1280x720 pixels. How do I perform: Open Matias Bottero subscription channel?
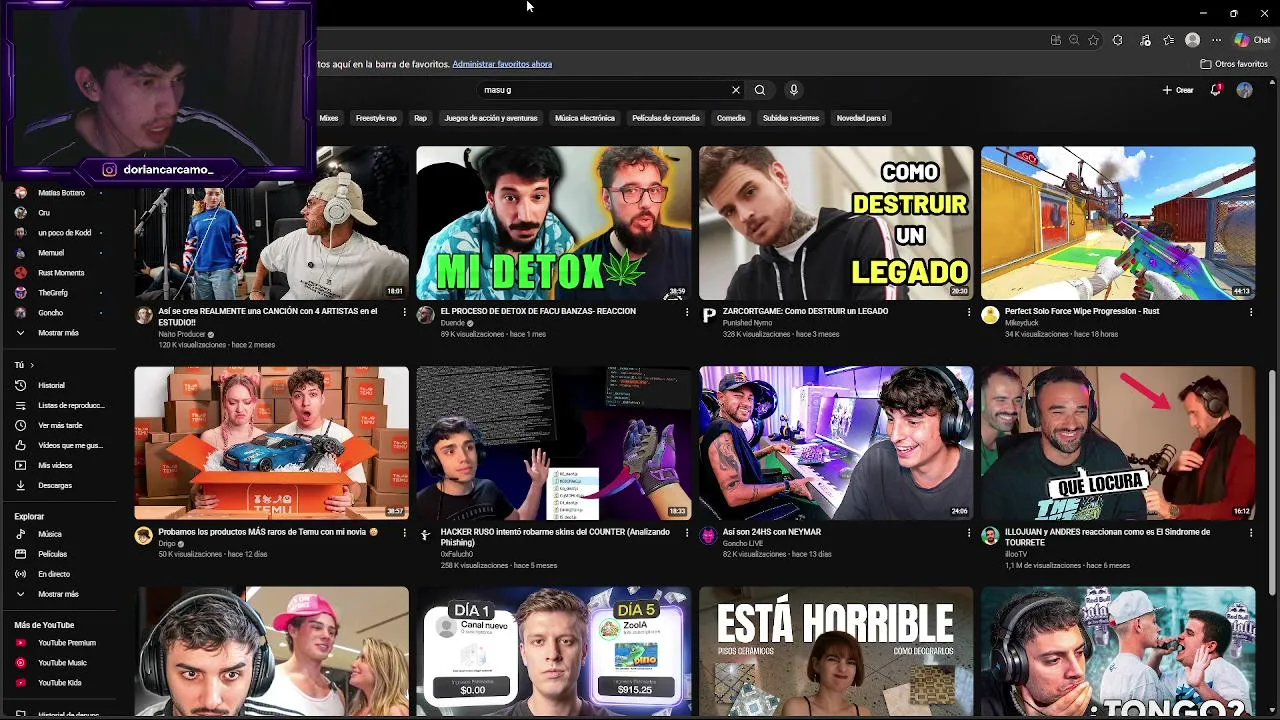(x=60, y=193)
